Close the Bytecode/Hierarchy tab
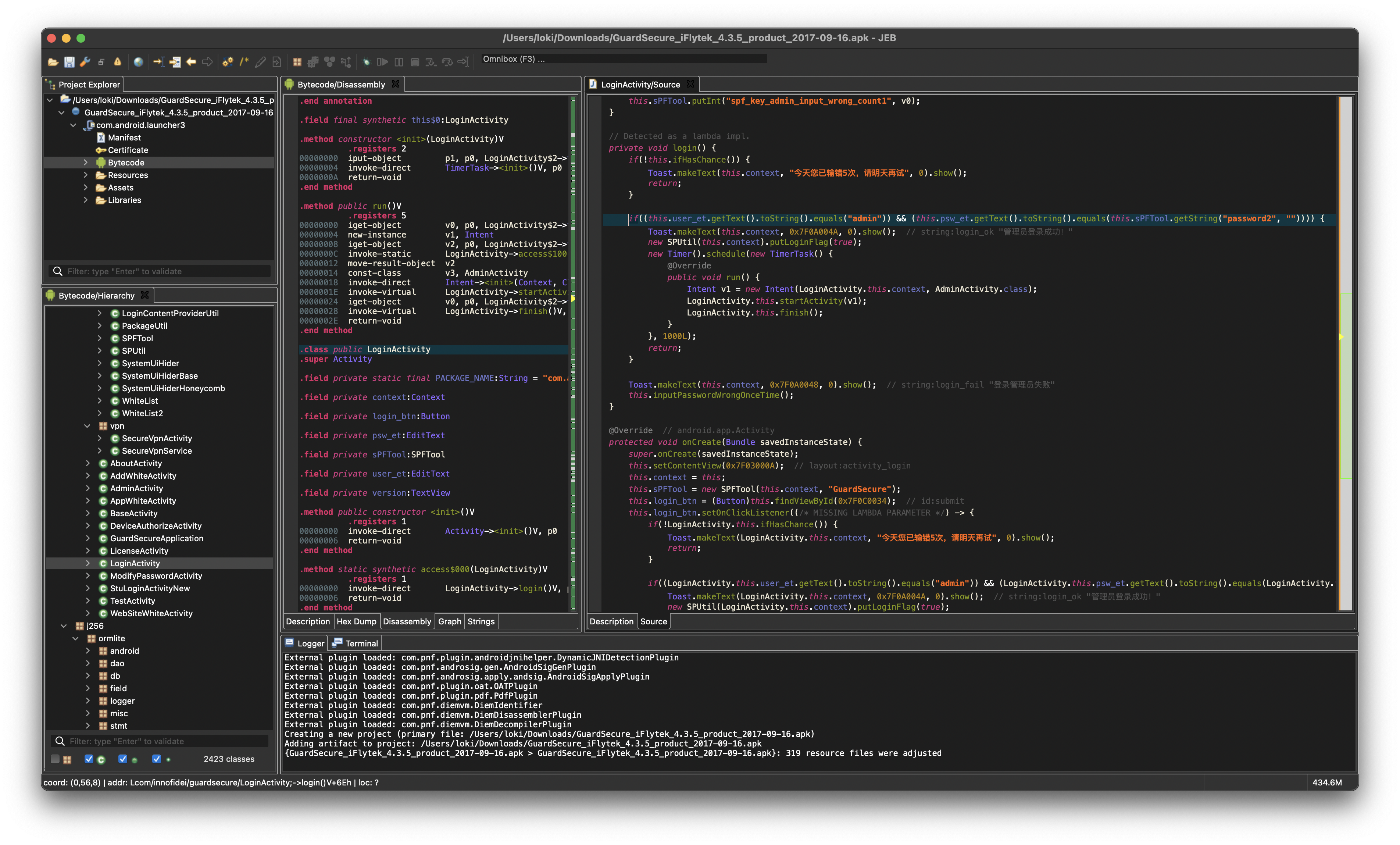Viewport: 1400px width, 845px height. point(145,295)
